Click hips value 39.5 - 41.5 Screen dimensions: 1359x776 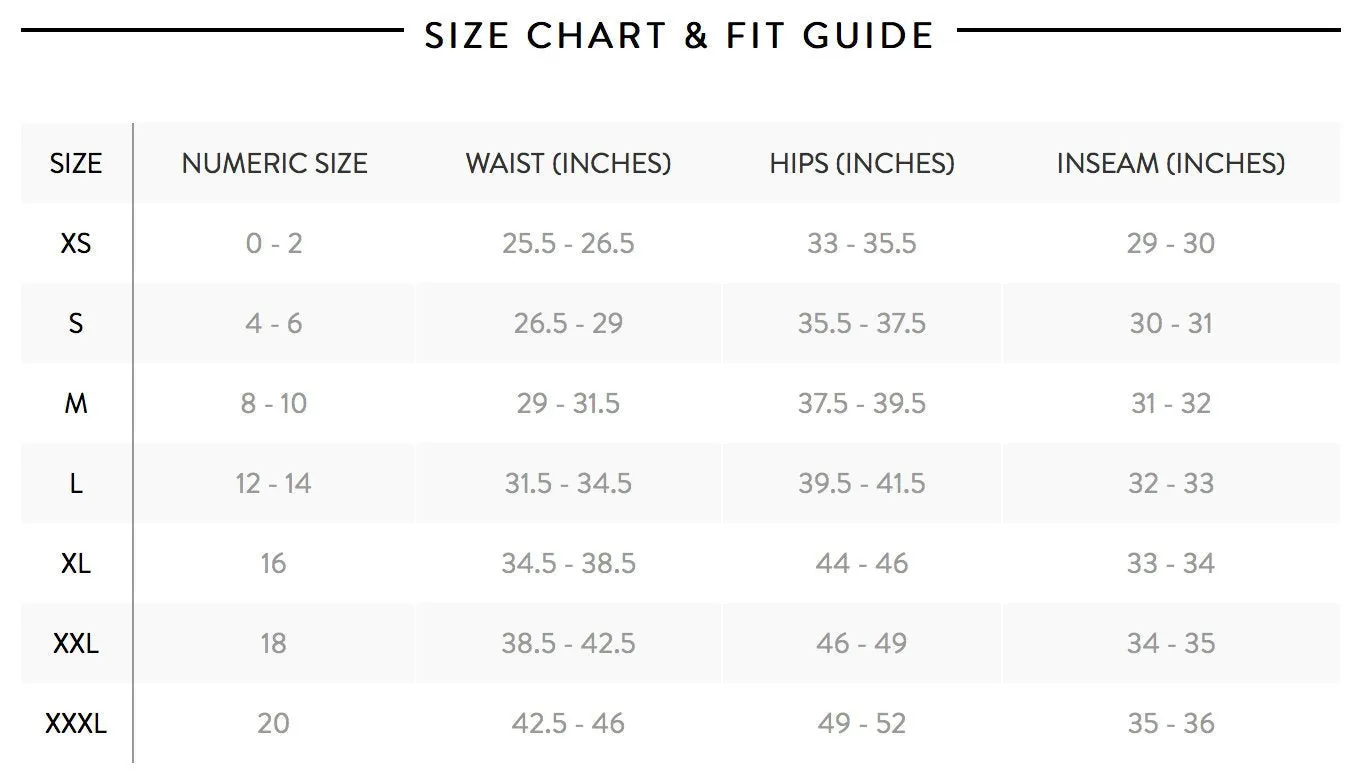click(862, 483)
